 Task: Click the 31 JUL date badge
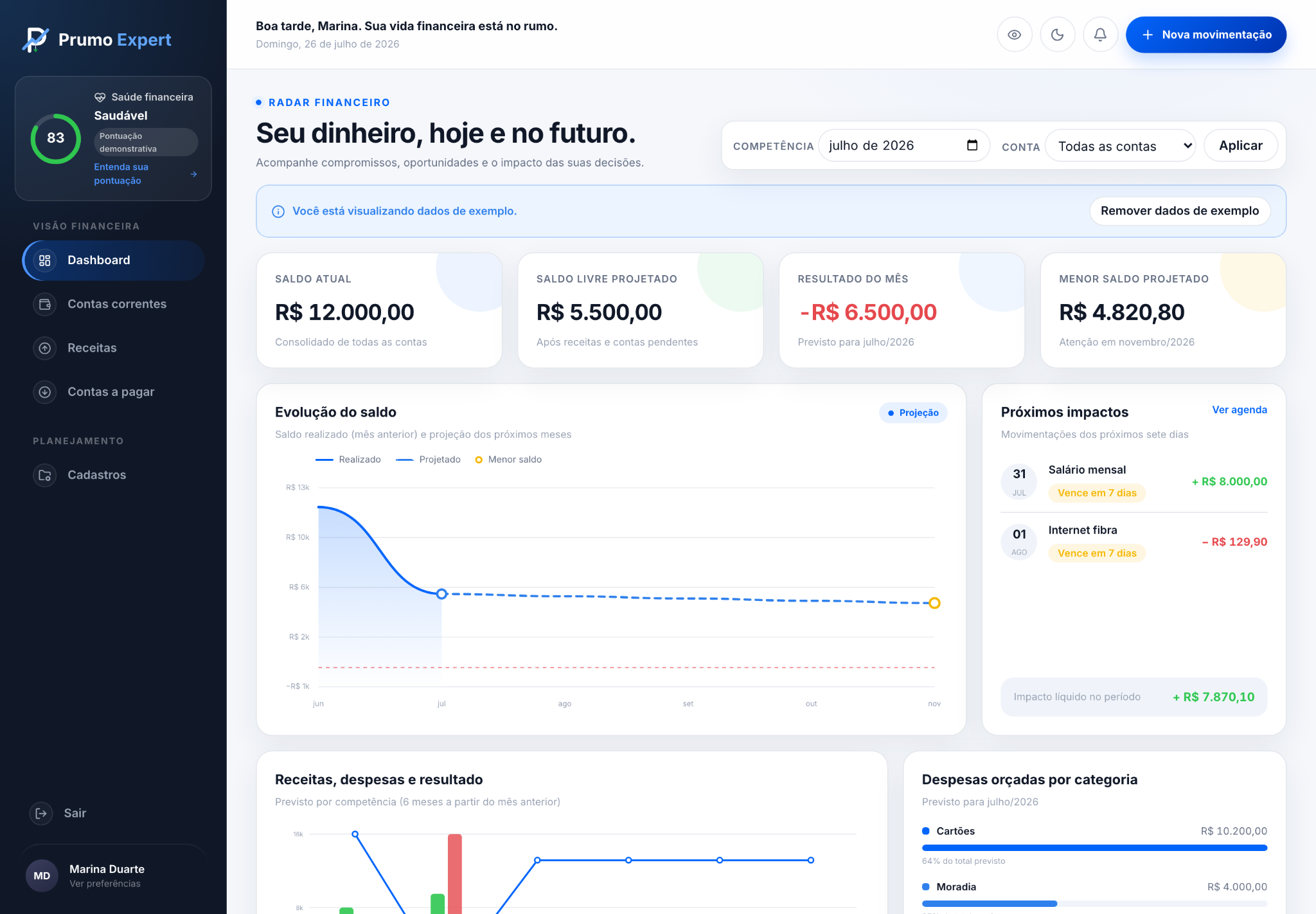pyautogui.click(x=1019, y=481)
